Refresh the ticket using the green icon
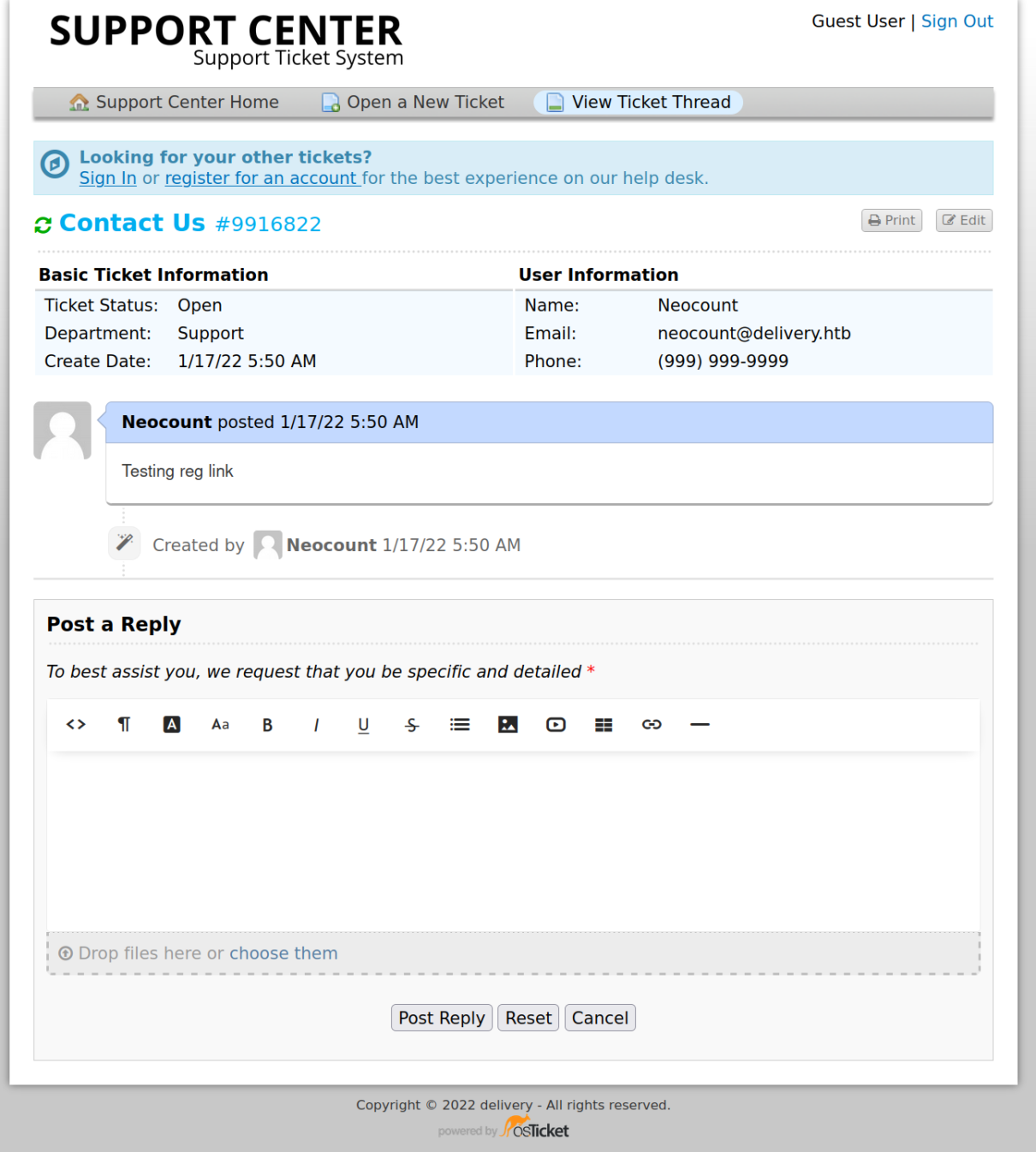Screen dimensions: 1036x1152 tap(43, 225)
